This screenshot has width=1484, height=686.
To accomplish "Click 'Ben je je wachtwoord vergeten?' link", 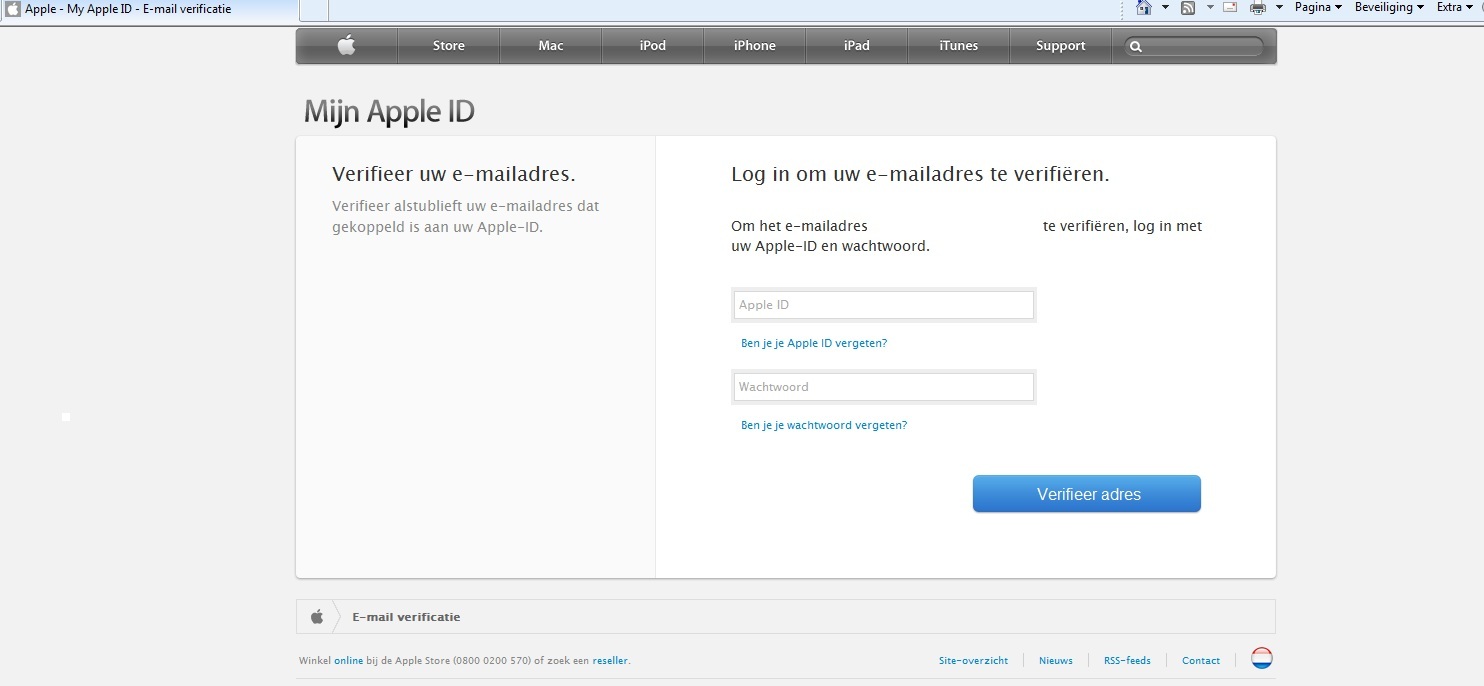I will pyautogui.click(x=824, y=425).
